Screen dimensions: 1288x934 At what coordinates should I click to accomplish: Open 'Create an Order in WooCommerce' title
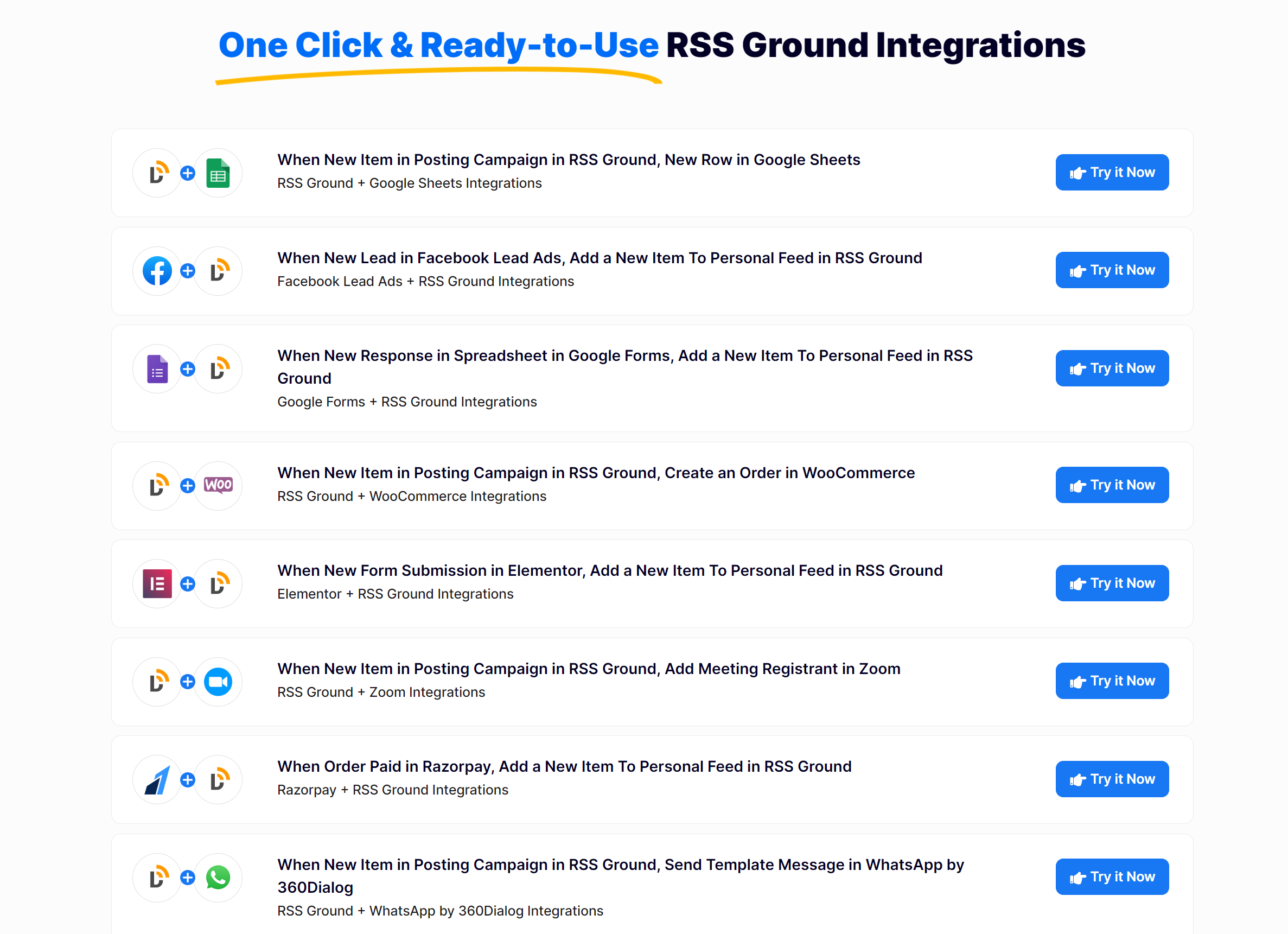coord(596,473)
